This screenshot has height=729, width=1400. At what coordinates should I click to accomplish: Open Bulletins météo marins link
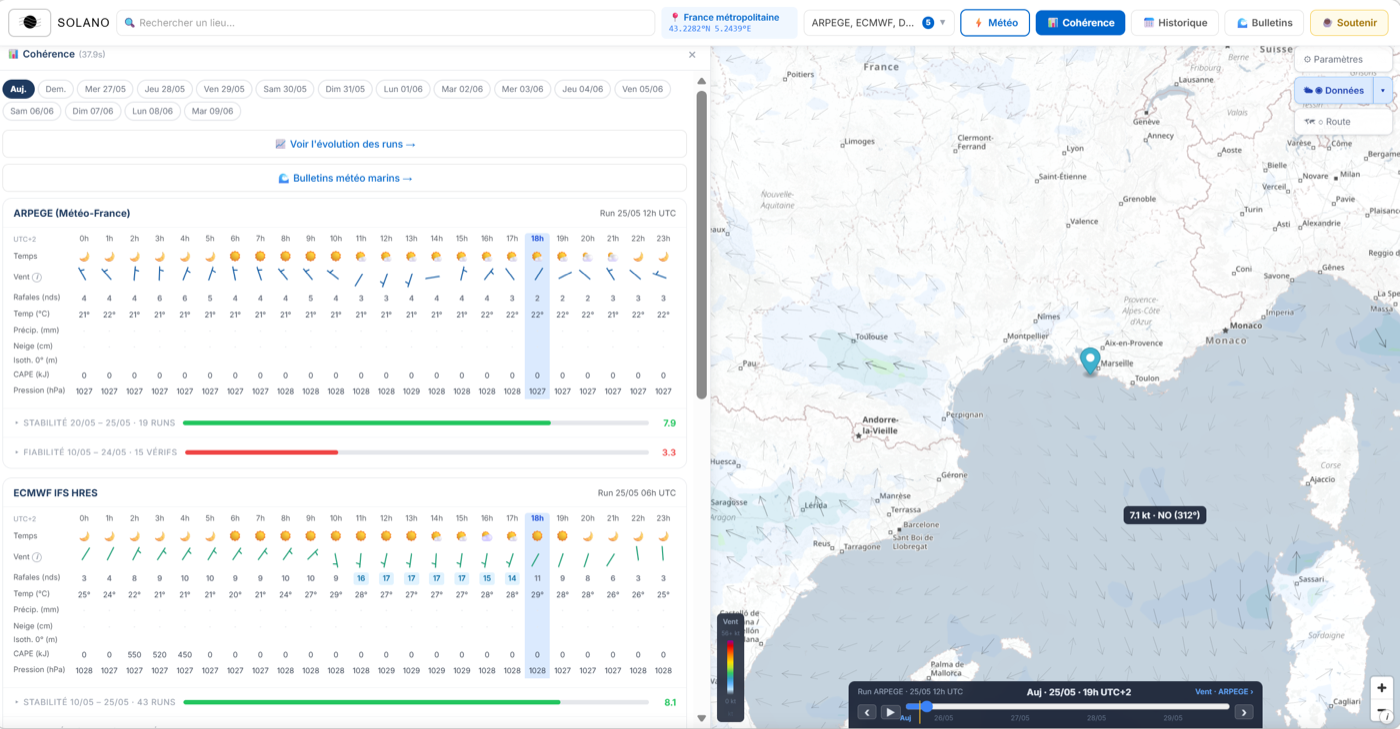tap(345, 178)
